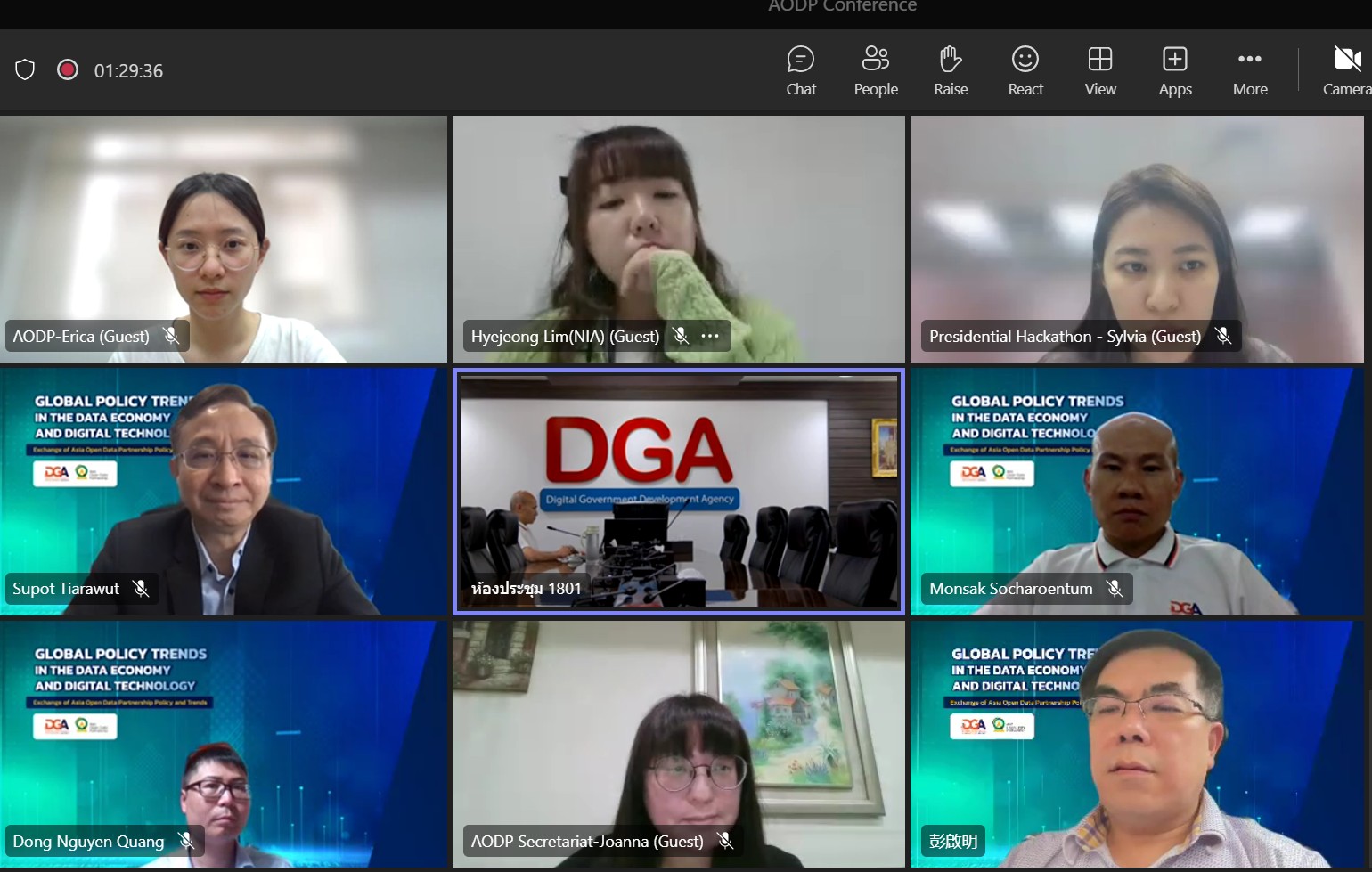
Task: Click AODP Secretariat-Joanna's video tile
Action: pyautogui.click(x=679, y=744)
